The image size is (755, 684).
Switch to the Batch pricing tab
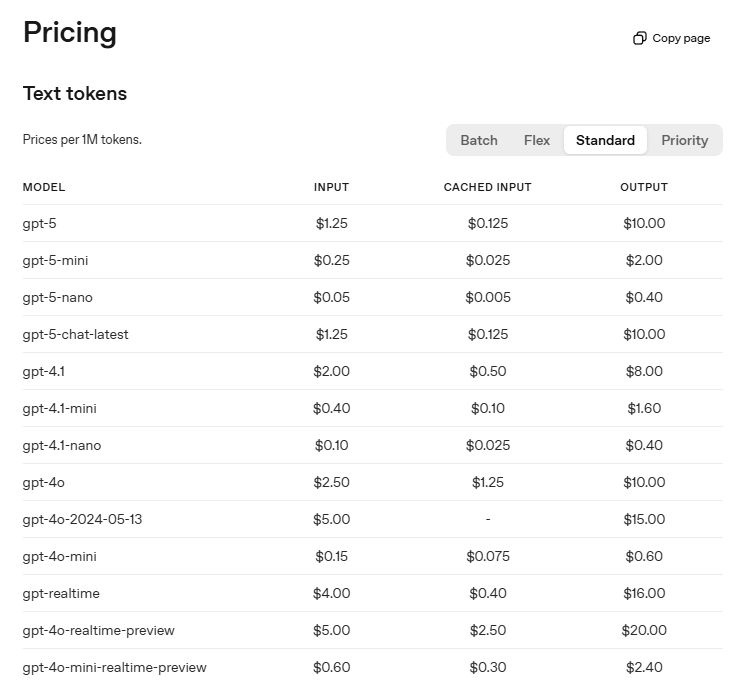click(478, 140)
